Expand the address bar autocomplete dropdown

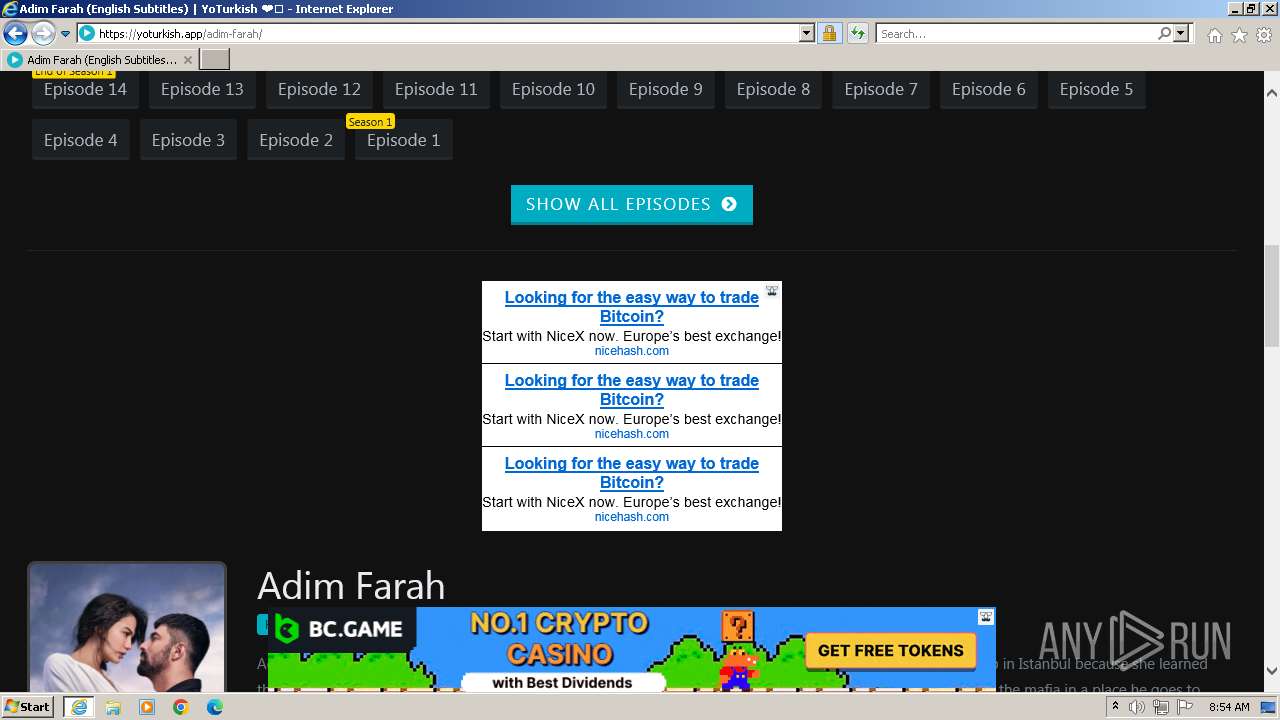coord(807,34)
